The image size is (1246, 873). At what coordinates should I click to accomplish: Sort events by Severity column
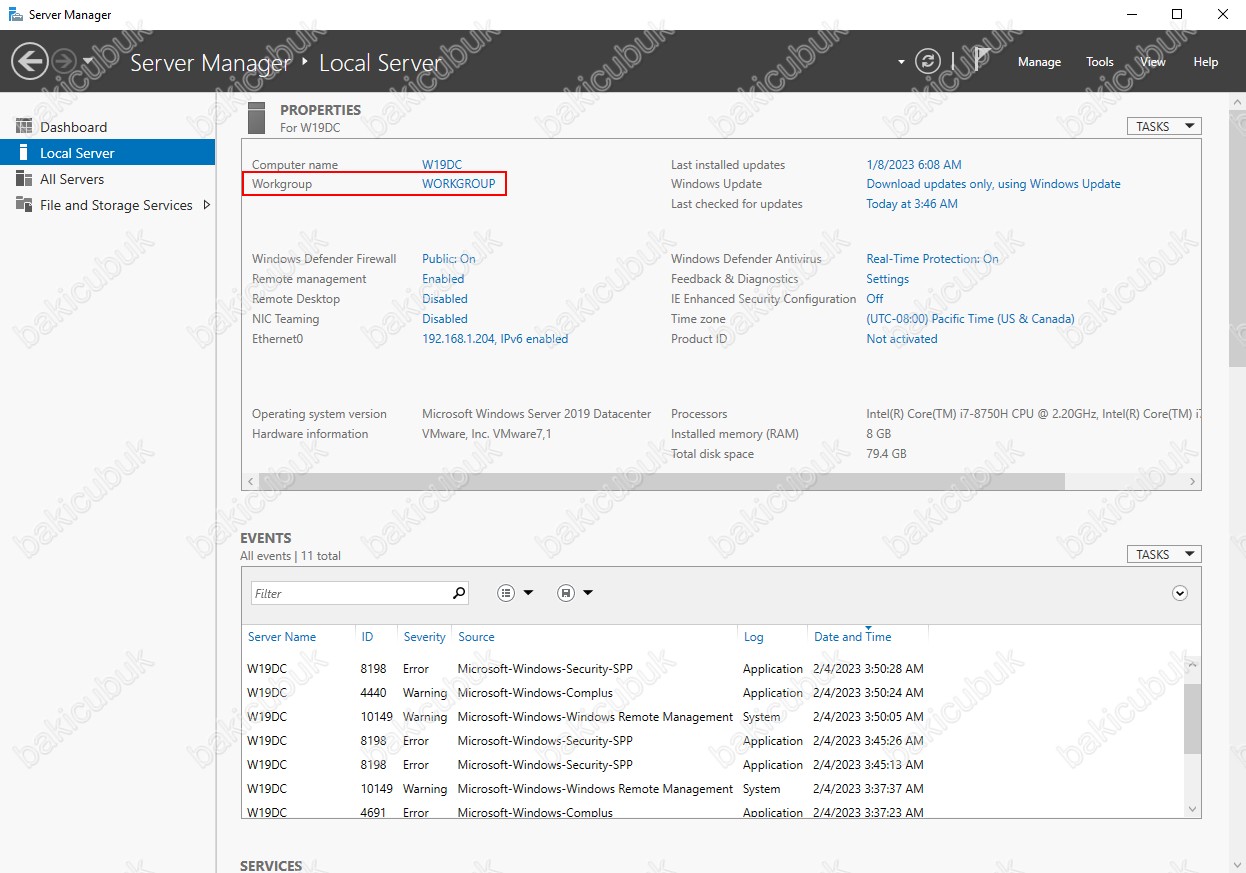424,637
